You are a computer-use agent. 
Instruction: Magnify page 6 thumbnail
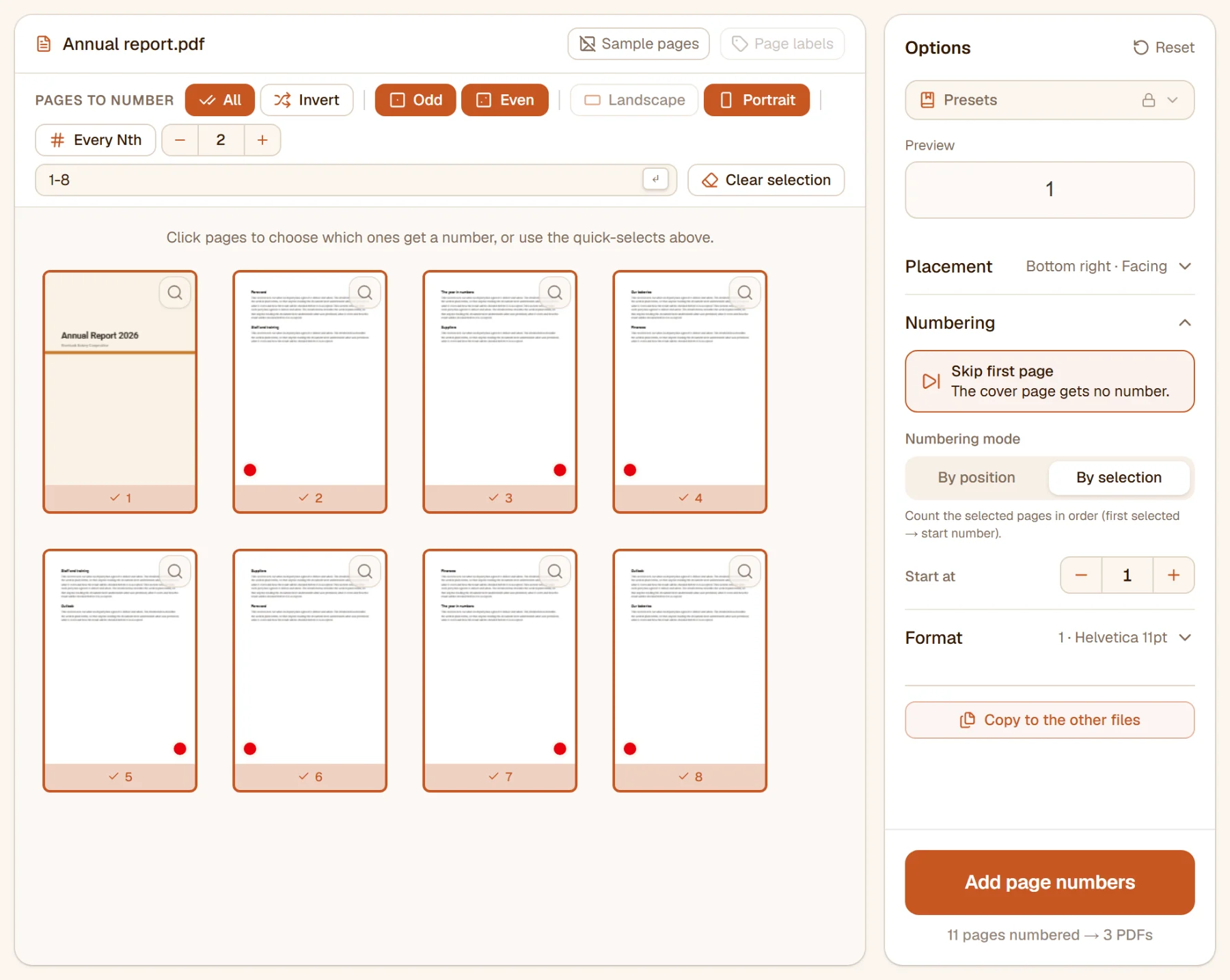365,571
